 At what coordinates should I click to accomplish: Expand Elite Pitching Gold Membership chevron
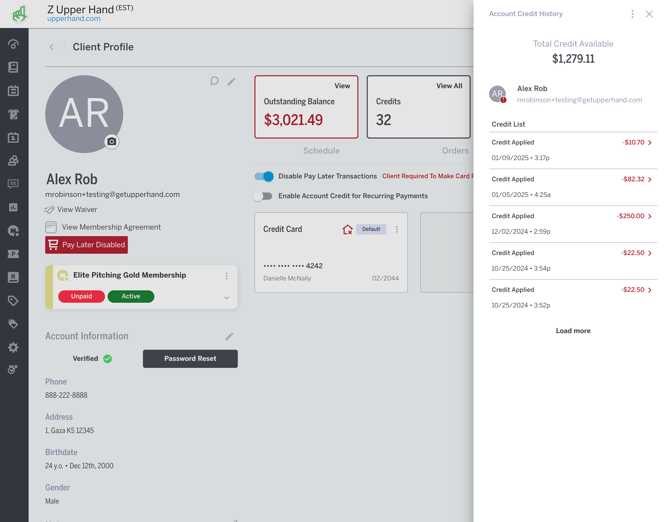tap(227, 297)
